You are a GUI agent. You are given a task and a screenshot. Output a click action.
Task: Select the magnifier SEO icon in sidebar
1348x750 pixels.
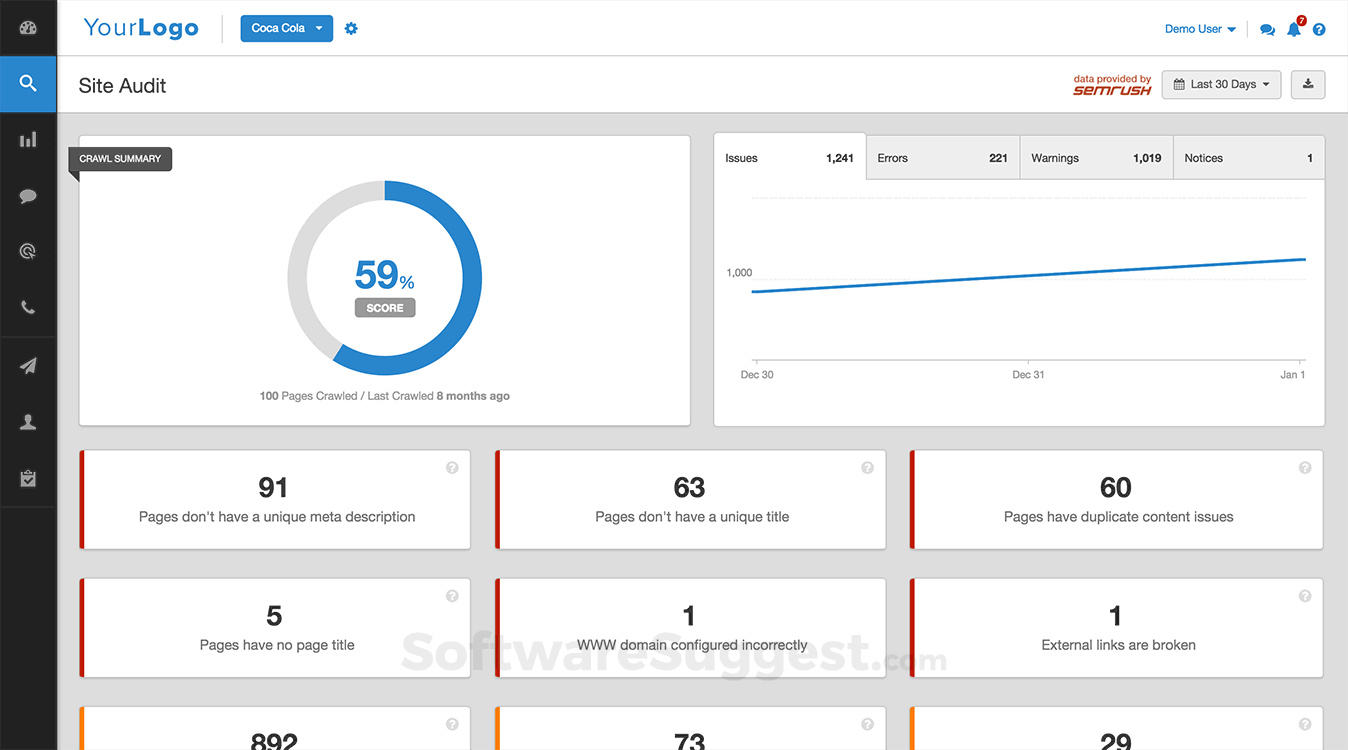(28, 84)
